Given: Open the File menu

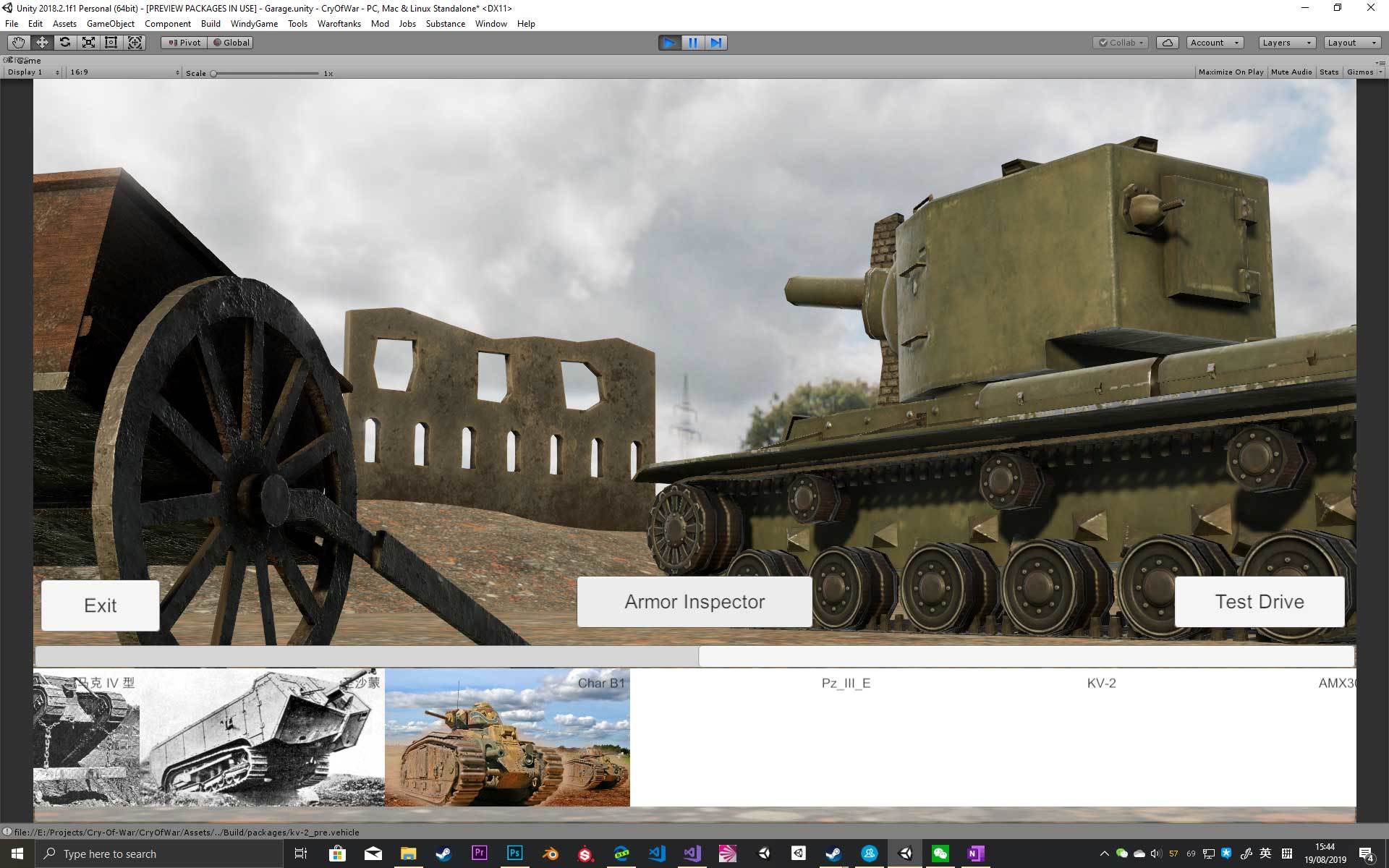Looking at the screenshot, I should pos(12,24).
